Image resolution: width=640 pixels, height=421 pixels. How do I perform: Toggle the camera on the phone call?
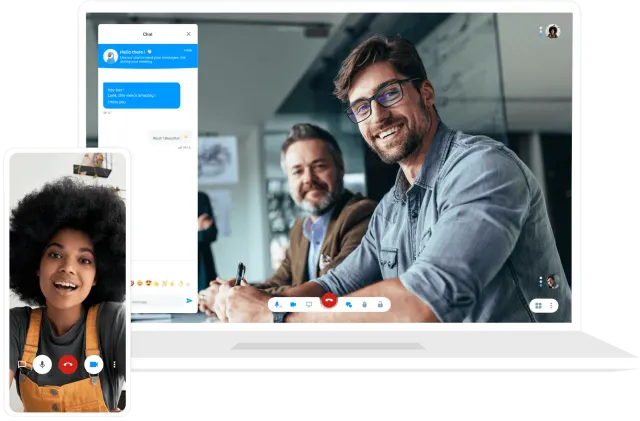[93, 364]
